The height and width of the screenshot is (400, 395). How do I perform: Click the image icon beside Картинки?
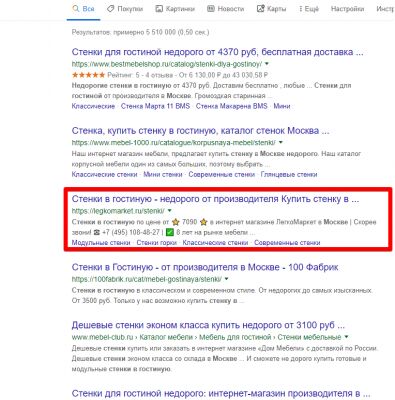pyautogui.click(x=159, y=9)
